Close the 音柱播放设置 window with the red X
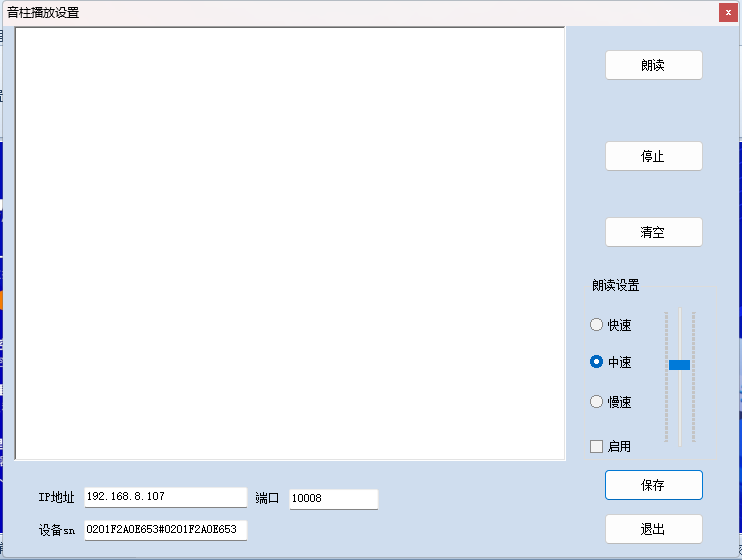This screenshot has height=560, width=742. (x=728, y=13)
